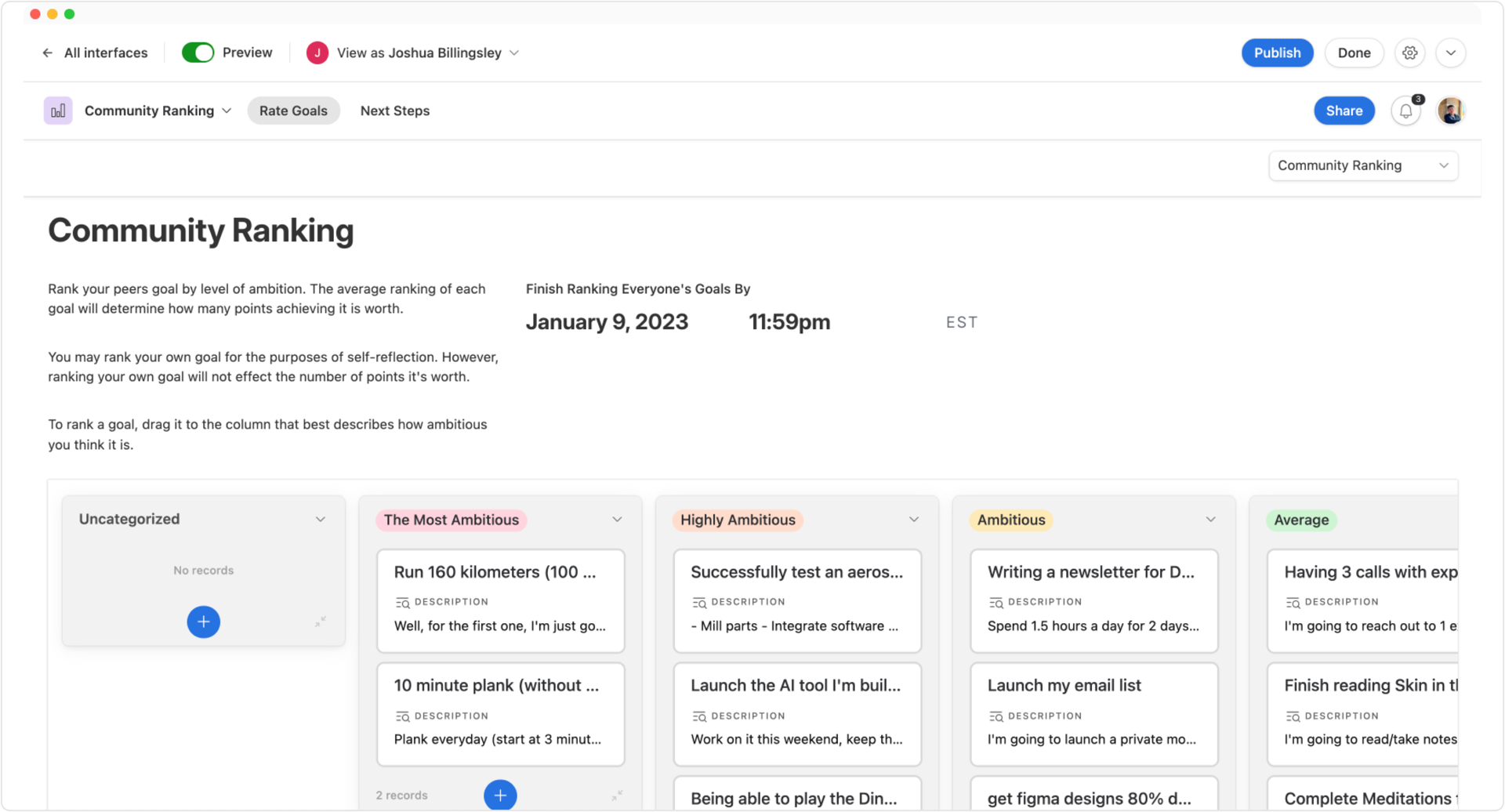Click the collapse arrows icon in Uncategorized column
The image size is (1505, 812).
[x=320, y=622]
